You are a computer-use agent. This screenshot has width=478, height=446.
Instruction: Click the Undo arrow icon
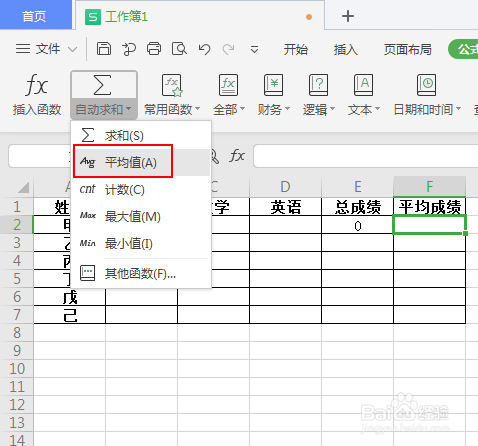204,49
